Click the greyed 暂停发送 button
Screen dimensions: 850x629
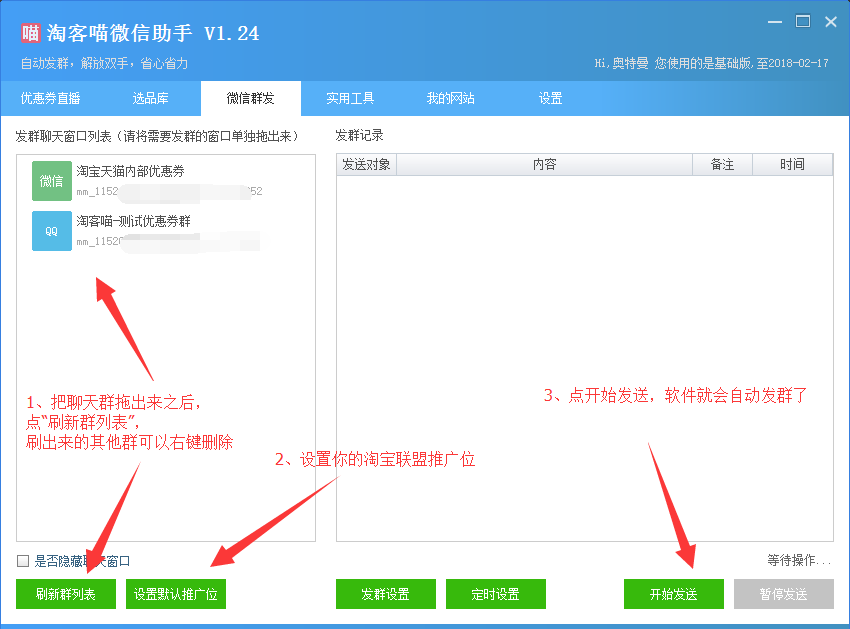pos(784,594)
